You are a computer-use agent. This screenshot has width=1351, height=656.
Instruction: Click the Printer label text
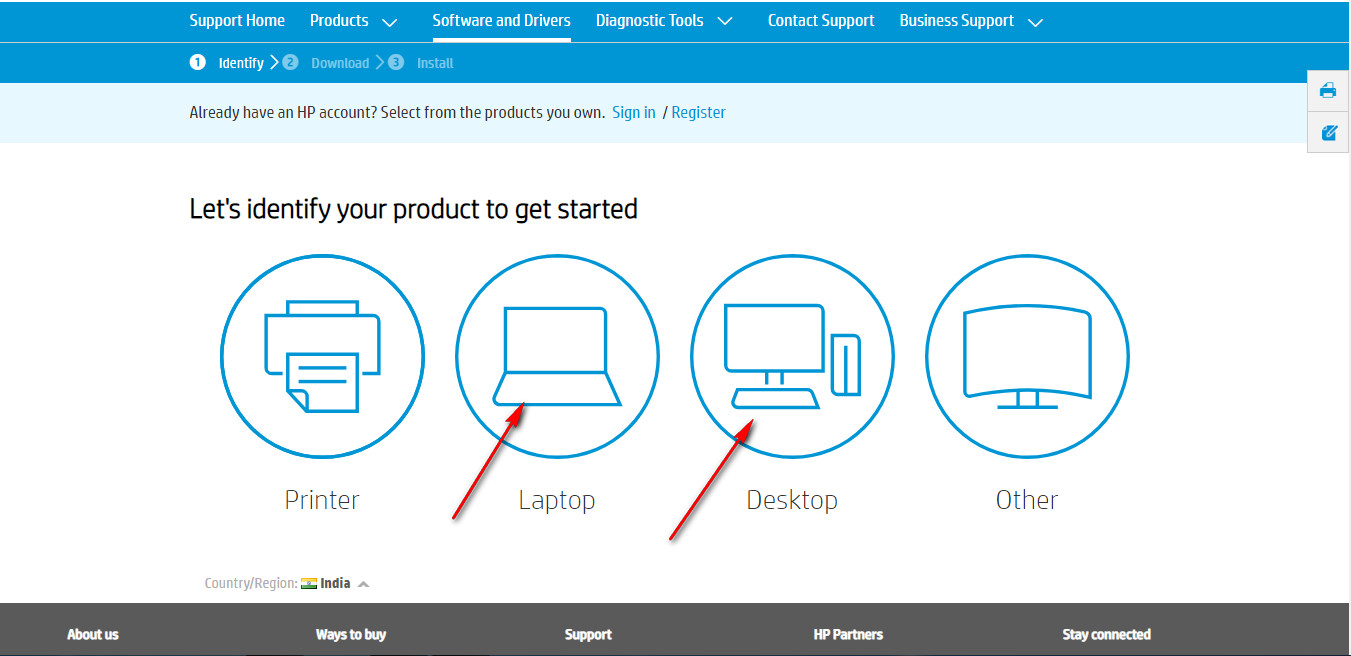[322, 500]
